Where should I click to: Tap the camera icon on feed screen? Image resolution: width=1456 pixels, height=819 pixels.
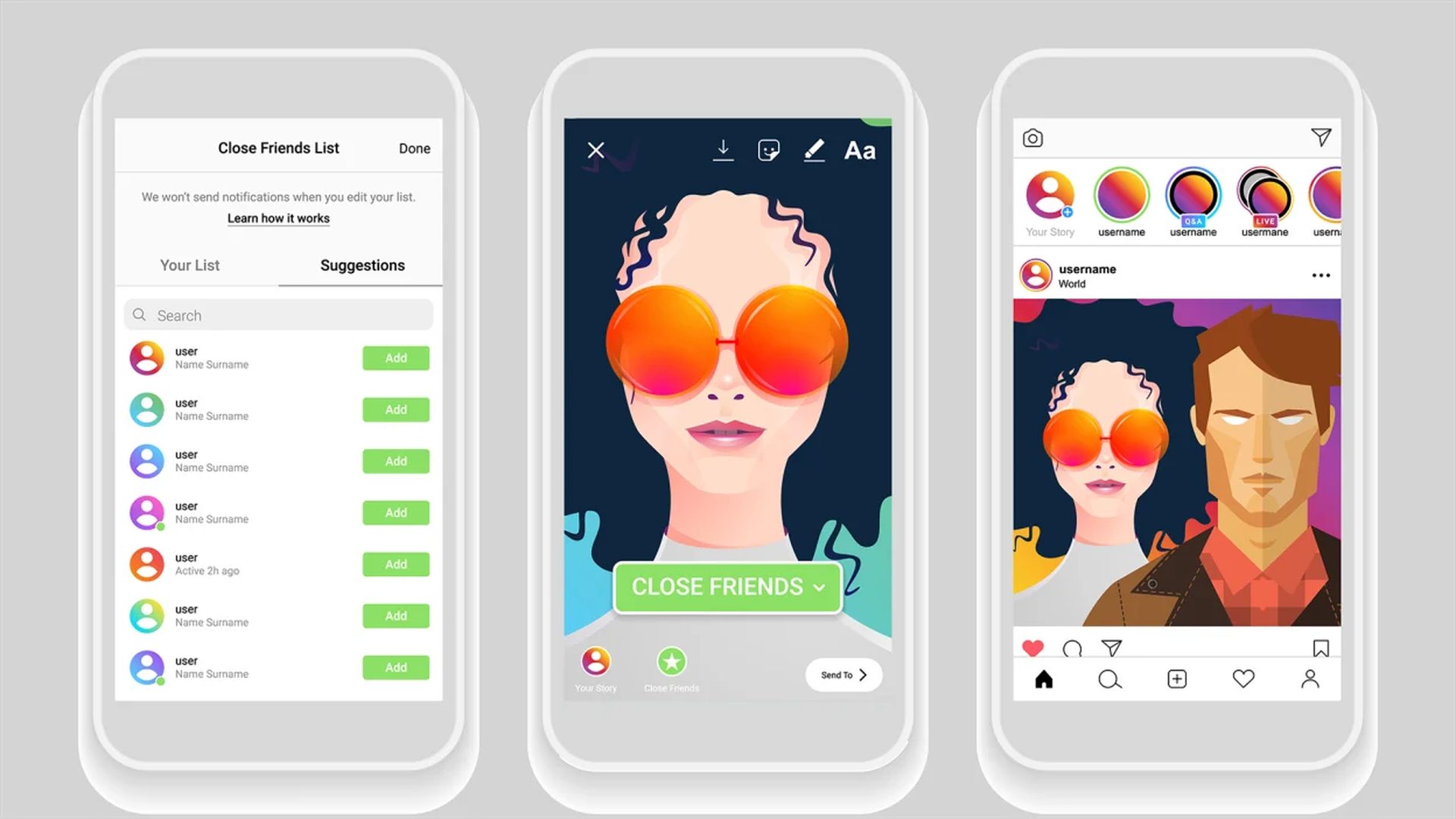[x=1033, y=138]
